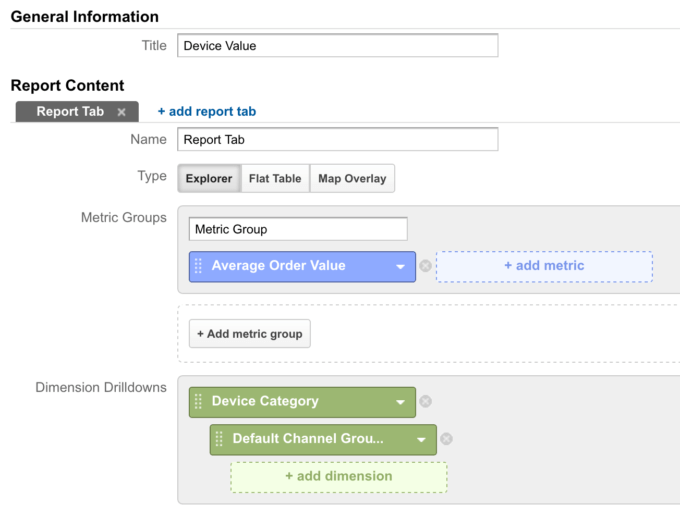The width and height of the screenshot is (680, 517).
Task: Grab the Default Channel Grouping drag handle
Action: [x=219, y=439]
